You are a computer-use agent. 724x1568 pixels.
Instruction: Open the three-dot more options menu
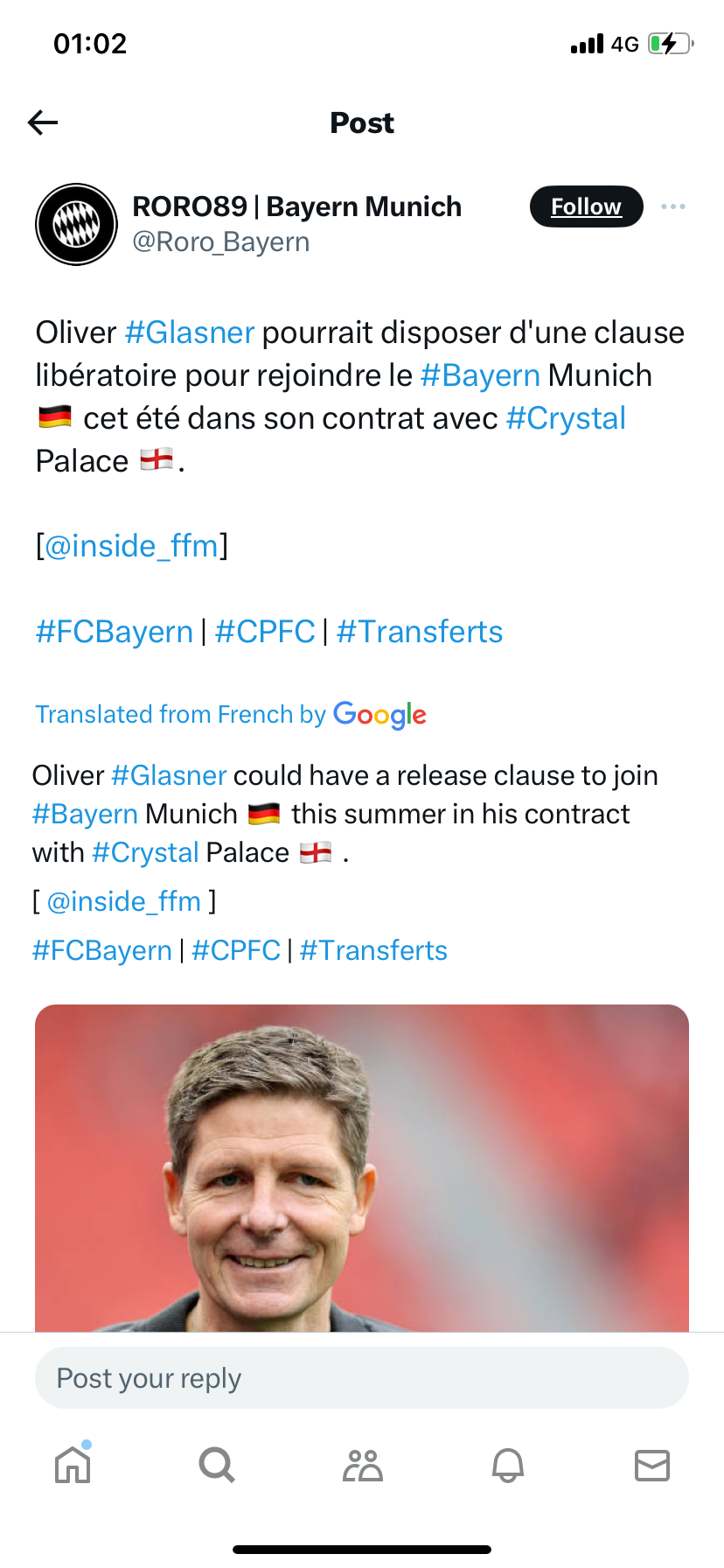coord(672,206)
